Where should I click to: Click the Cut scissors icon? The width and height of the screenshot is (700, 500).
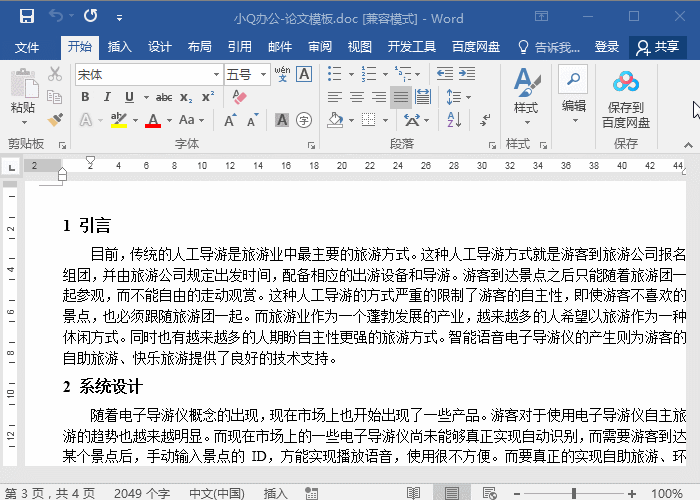coord(55,76)
